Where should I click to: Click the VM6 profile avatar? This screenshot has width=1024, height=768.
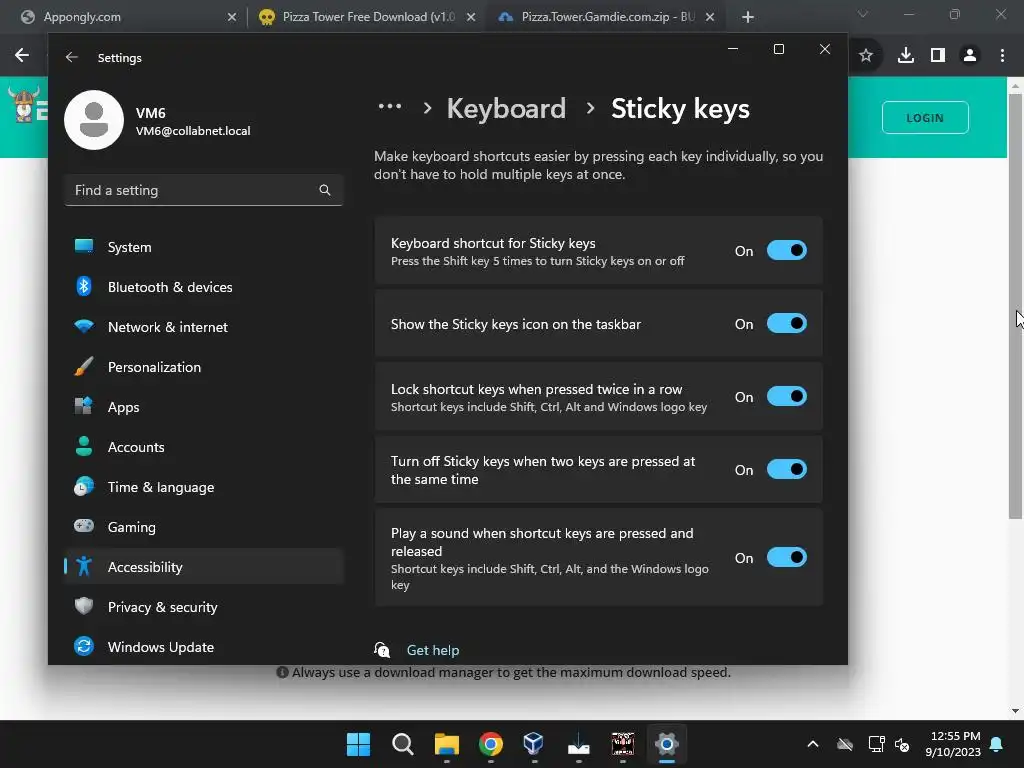[x=94, y=120]
